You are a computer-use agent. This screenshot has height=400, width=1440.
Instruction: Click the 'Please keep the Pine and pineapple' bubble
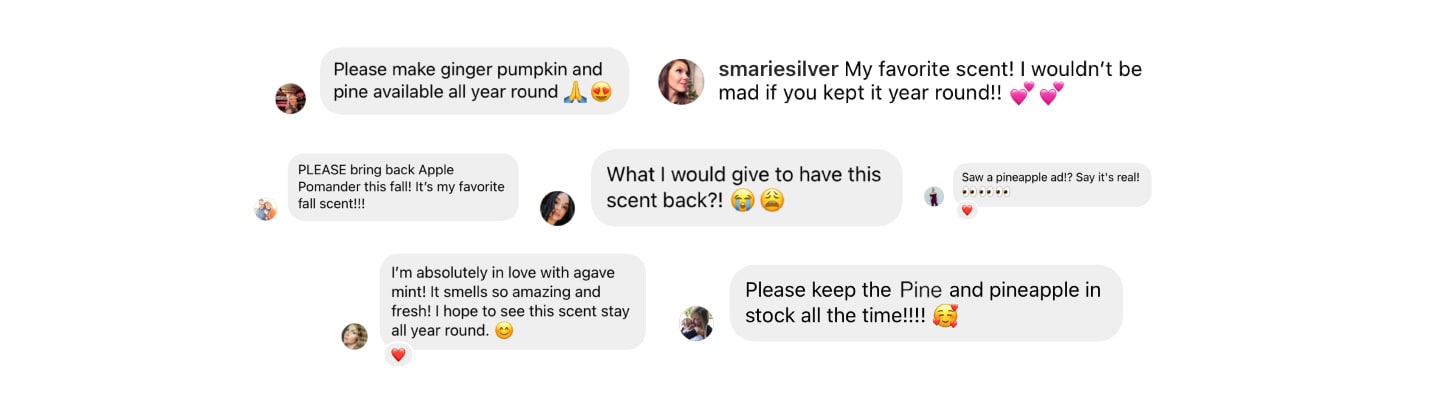point(926,303)
